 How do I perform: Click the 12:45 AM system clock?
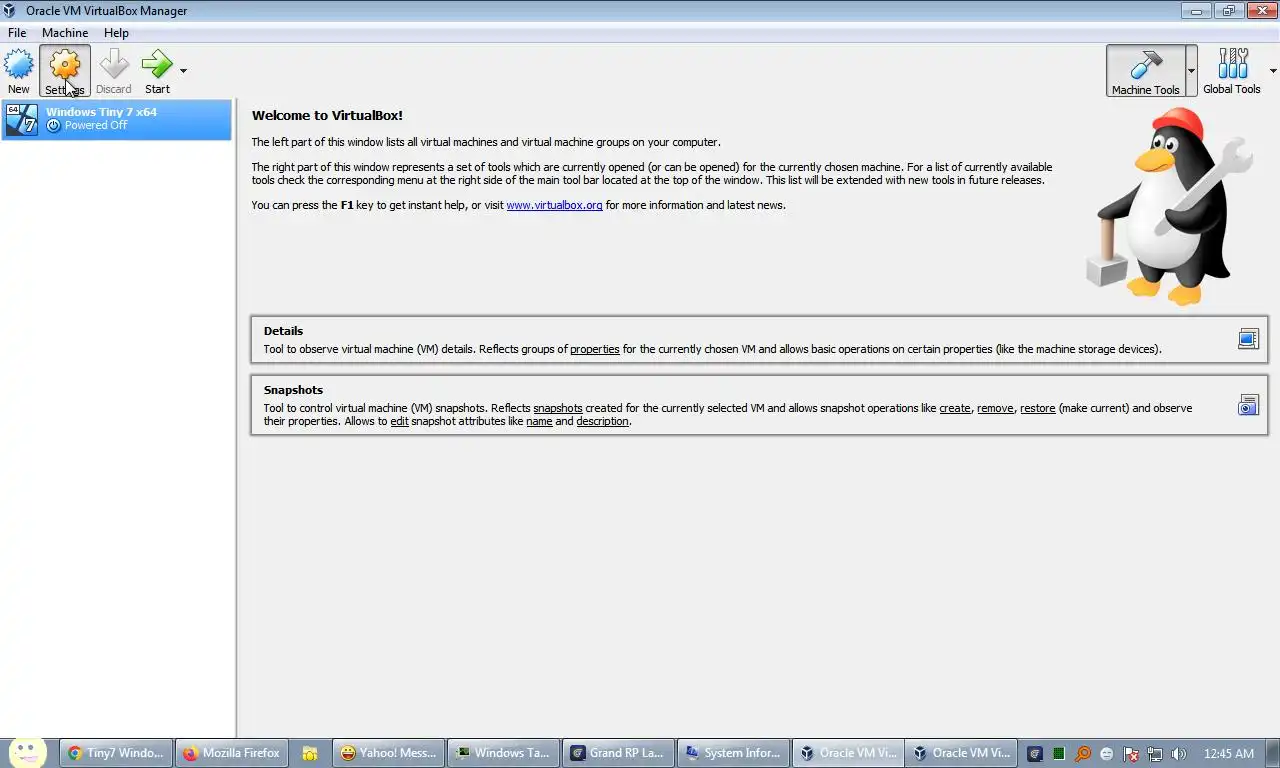tap(1229, 754)
